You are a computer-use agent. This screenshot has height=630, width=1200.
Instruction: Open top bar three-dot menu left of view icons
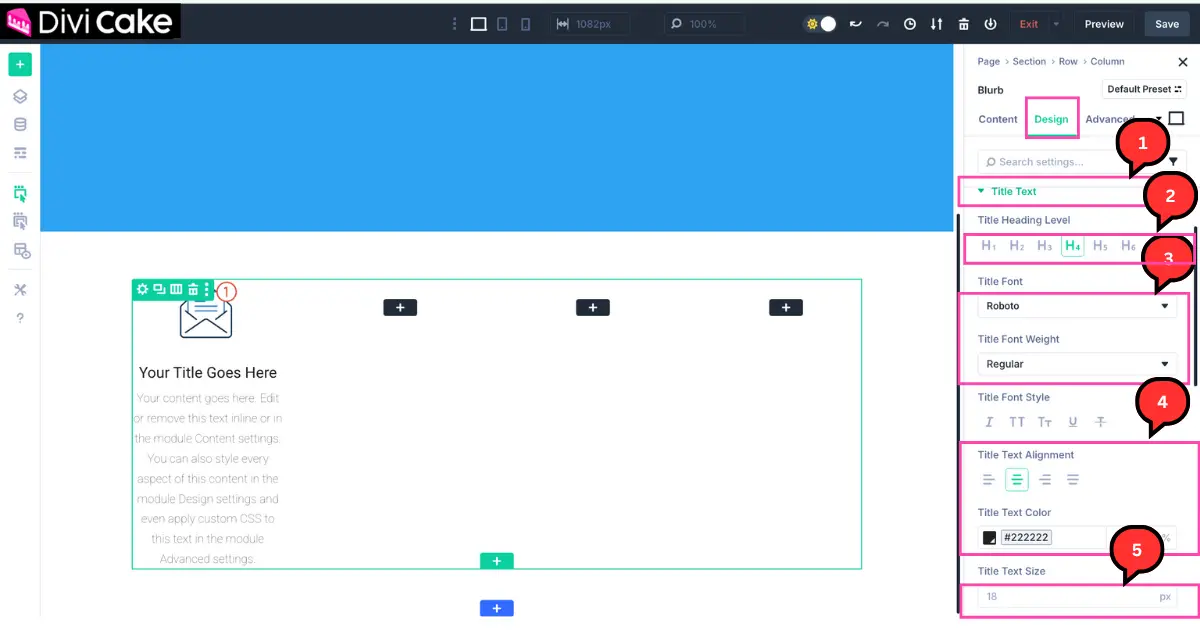click(454, 24)
